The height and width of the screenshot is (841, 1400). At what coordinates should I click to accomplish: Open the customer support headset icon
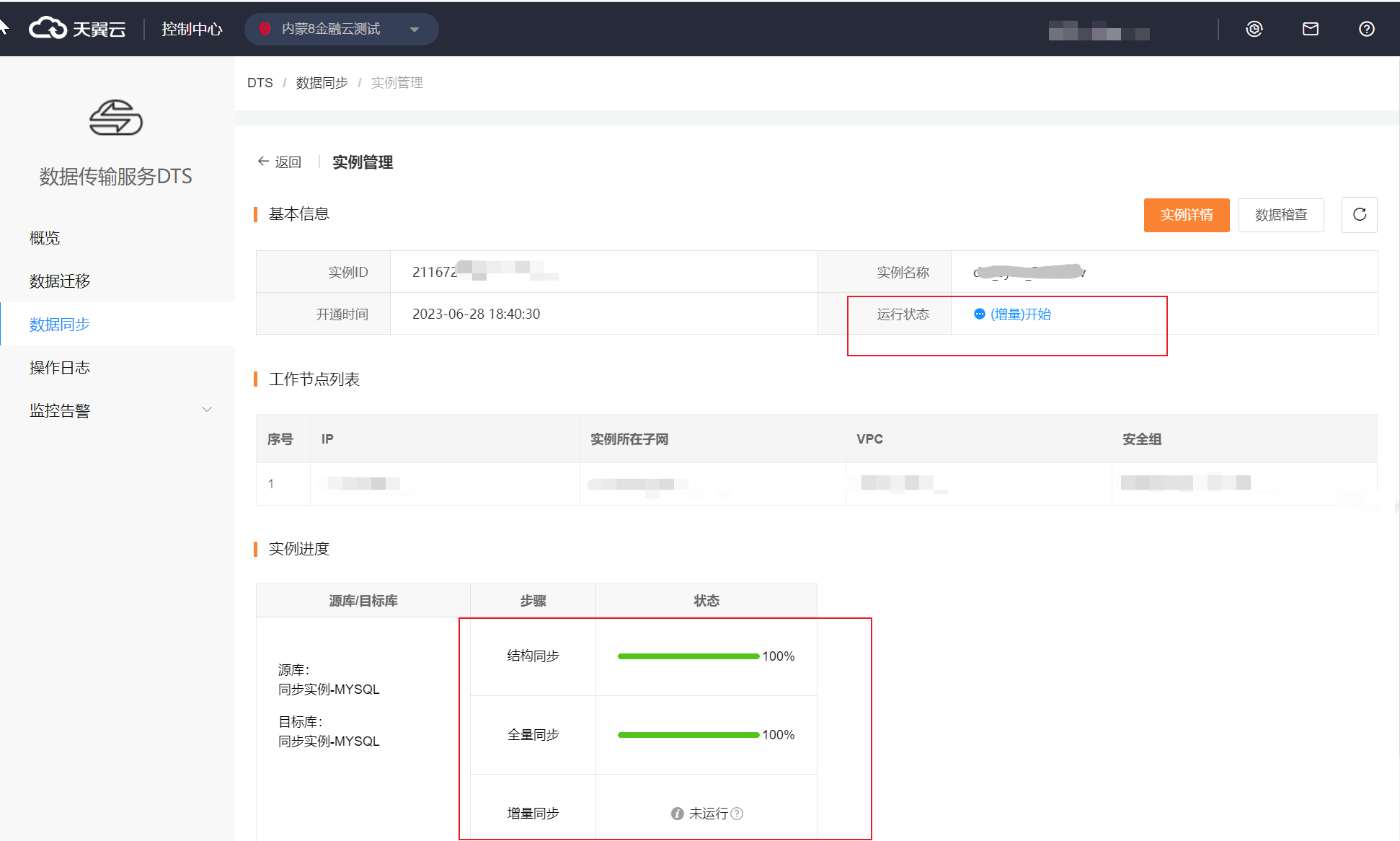(x=1254, y=29)
